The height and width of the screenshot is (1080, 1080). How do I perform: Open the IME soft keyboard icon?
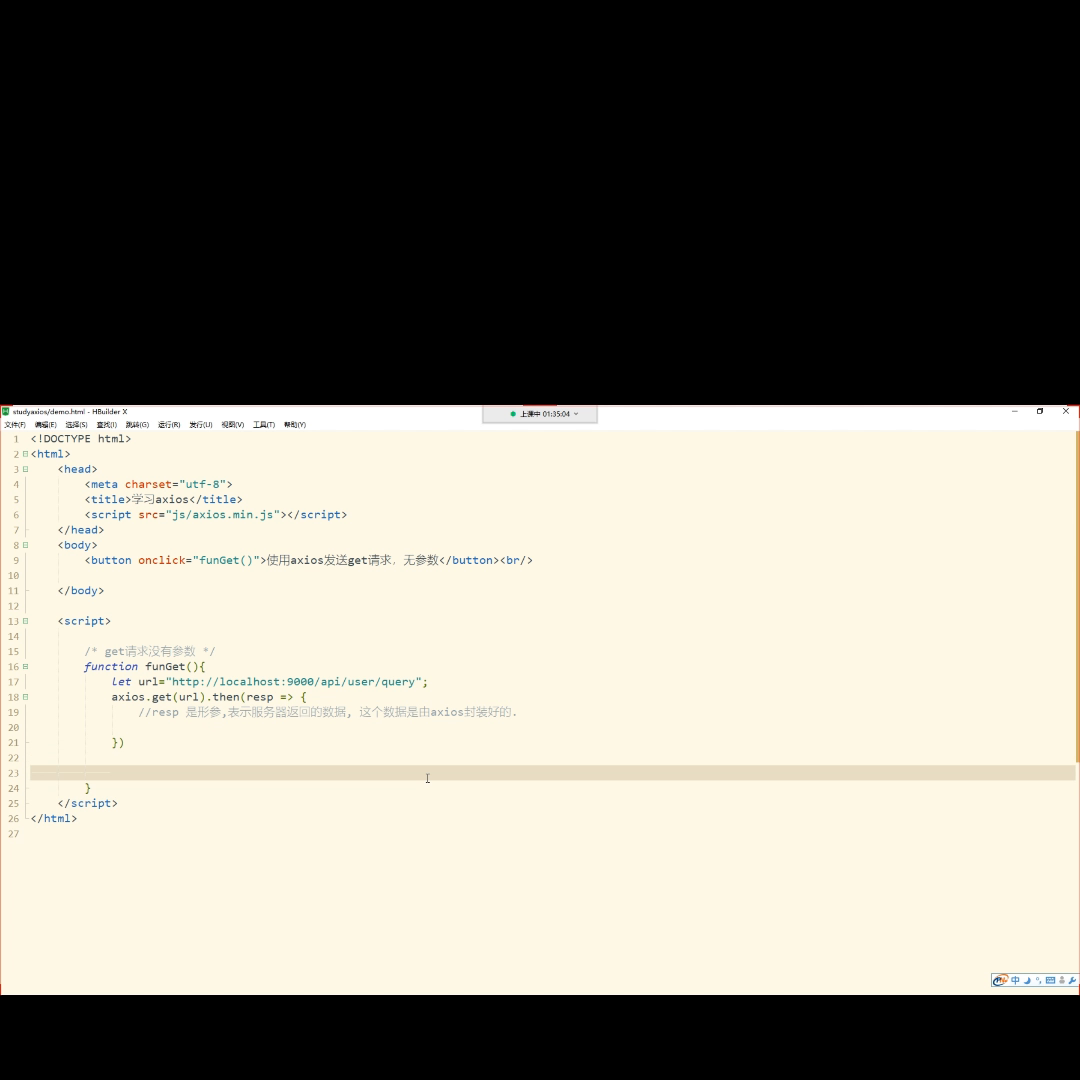pyautogui.click(x=1050, y=980)
